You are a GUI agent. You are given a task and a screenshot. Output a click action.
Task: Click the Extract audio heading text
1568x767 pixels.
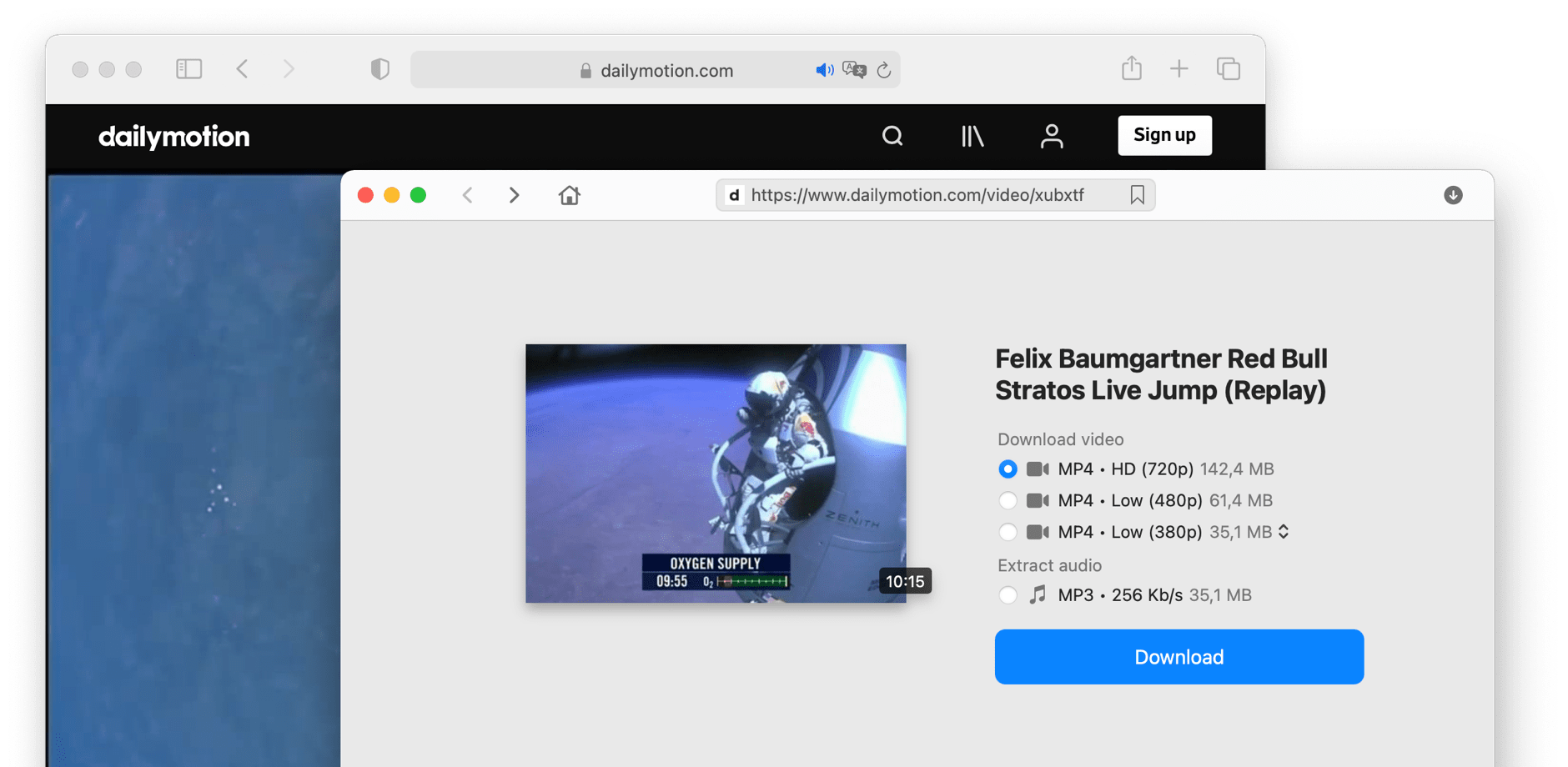point(1050,565)
